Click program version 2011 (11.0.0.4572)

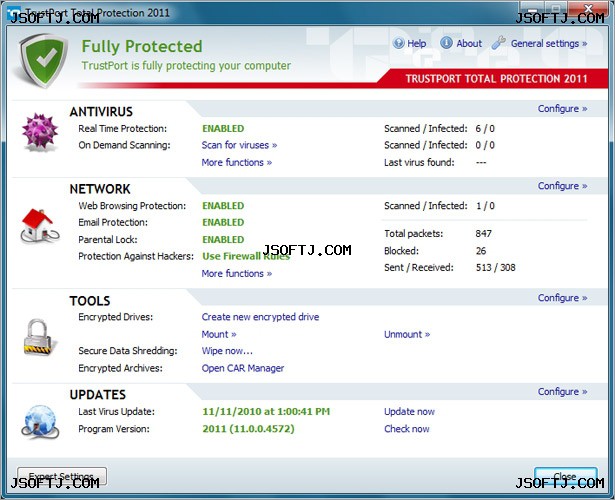248,429
